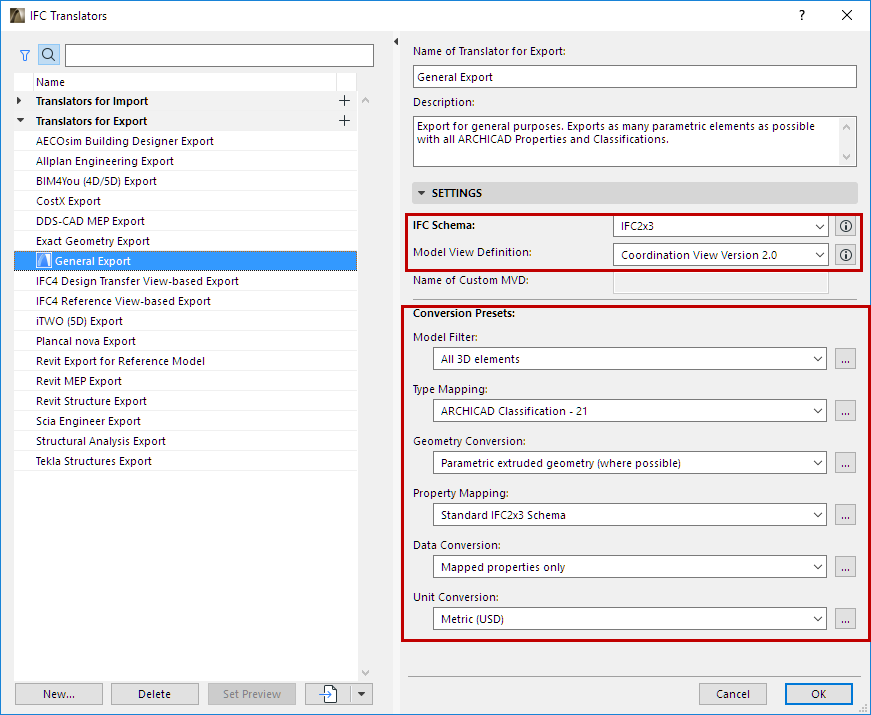Select Exact Geometry Export translator
Viewport: 871px width, 715px height.
coord(185,241)
